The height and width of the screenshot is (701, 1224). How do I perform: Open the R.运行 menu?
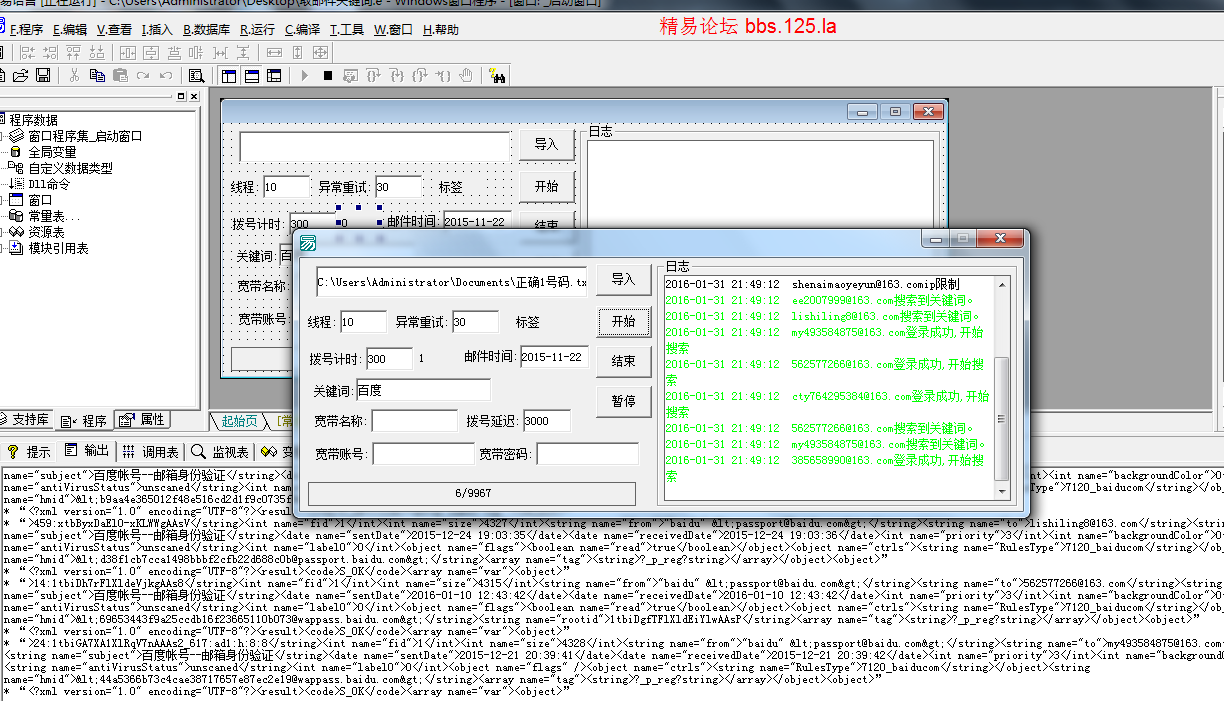[x=258, y=30]
